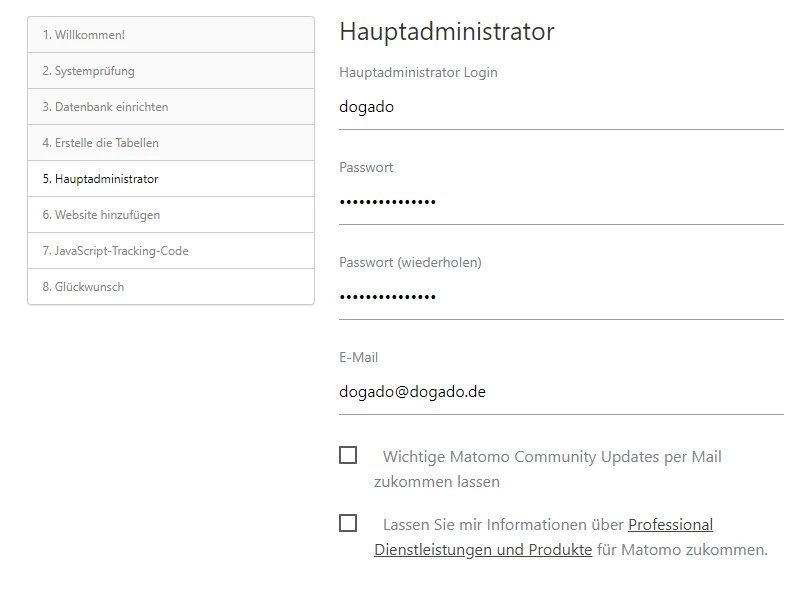Open step 6. Website hinzufügen
This screenshot has height=595, width=790.
(100, 215)
